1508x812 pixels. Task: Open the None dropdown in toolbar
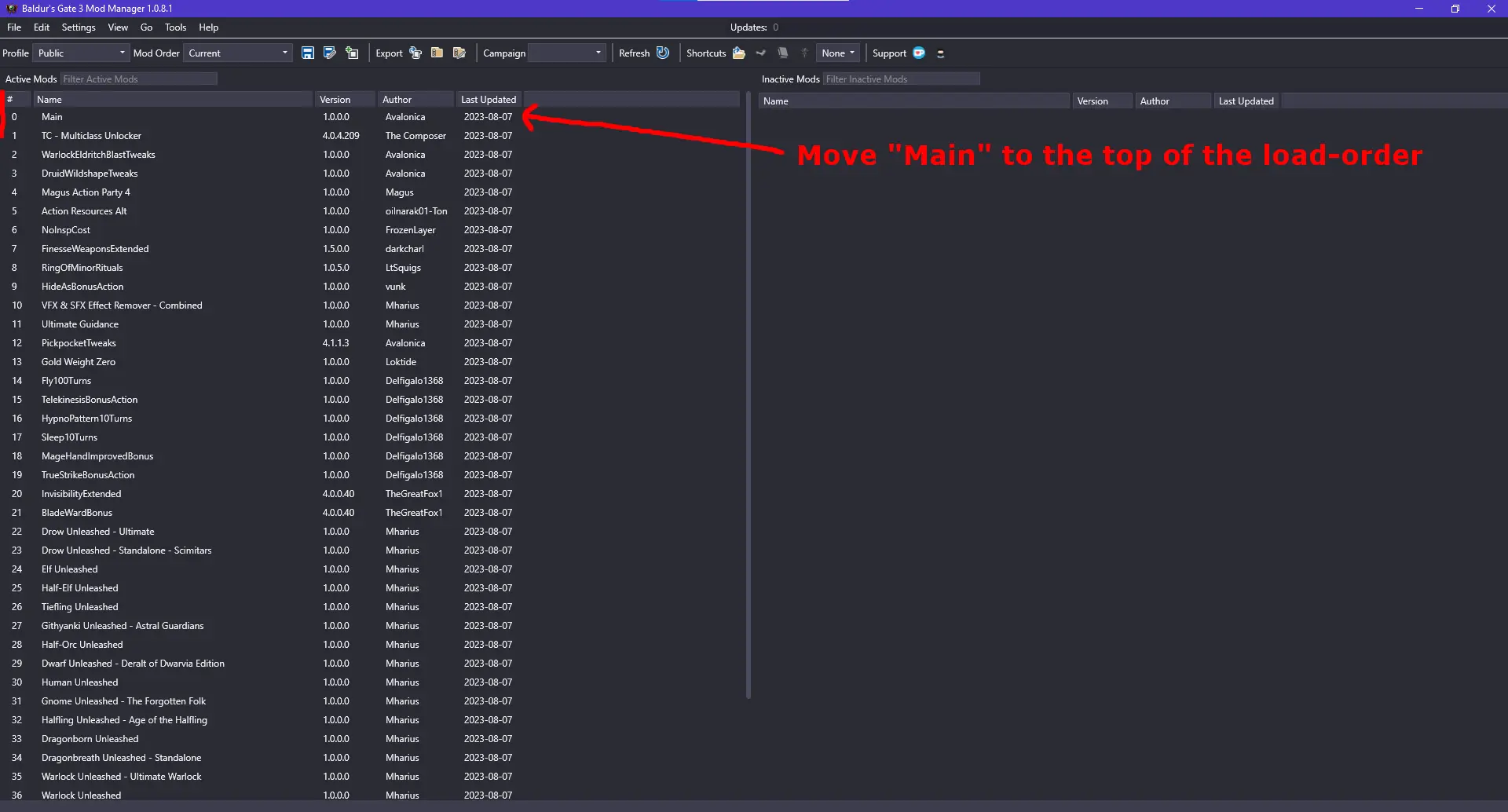click(838, 53)
